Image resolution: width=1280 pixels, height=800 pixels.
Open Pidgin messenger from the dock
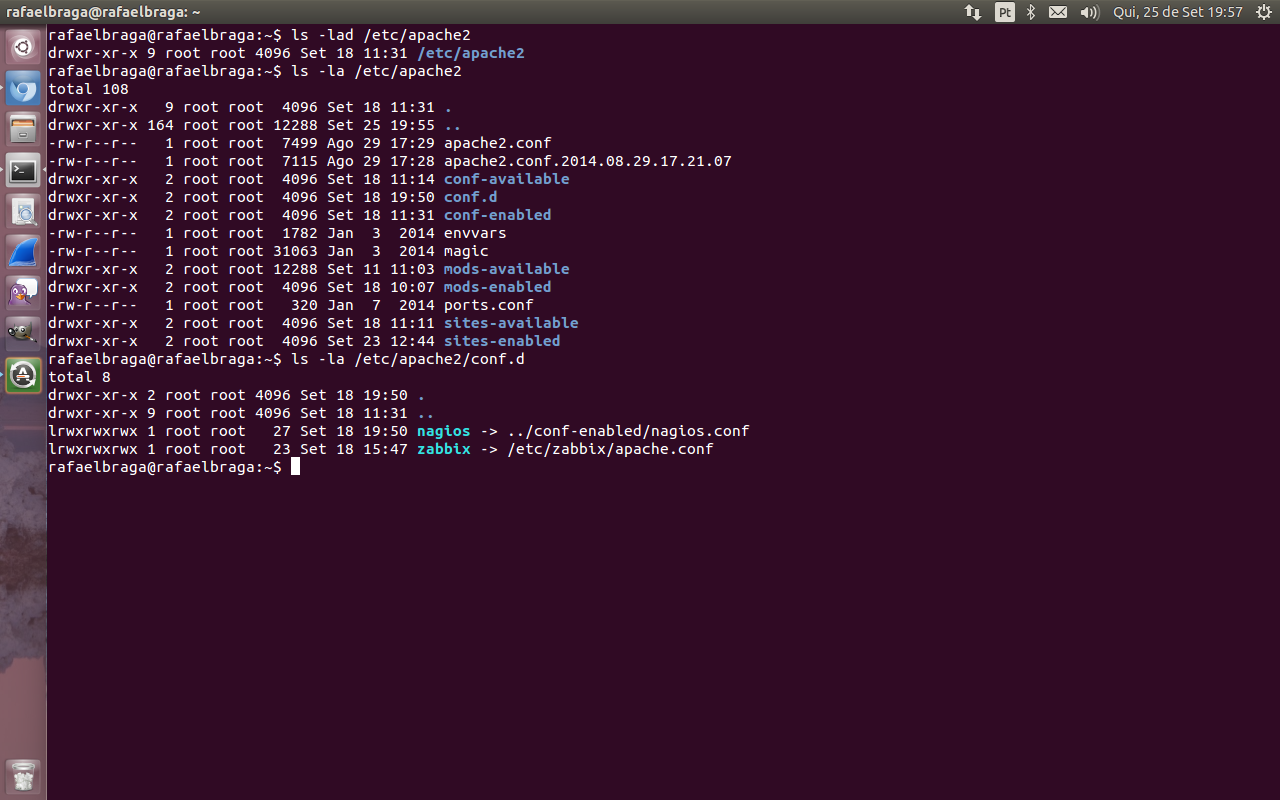click(x=23, y=293)
